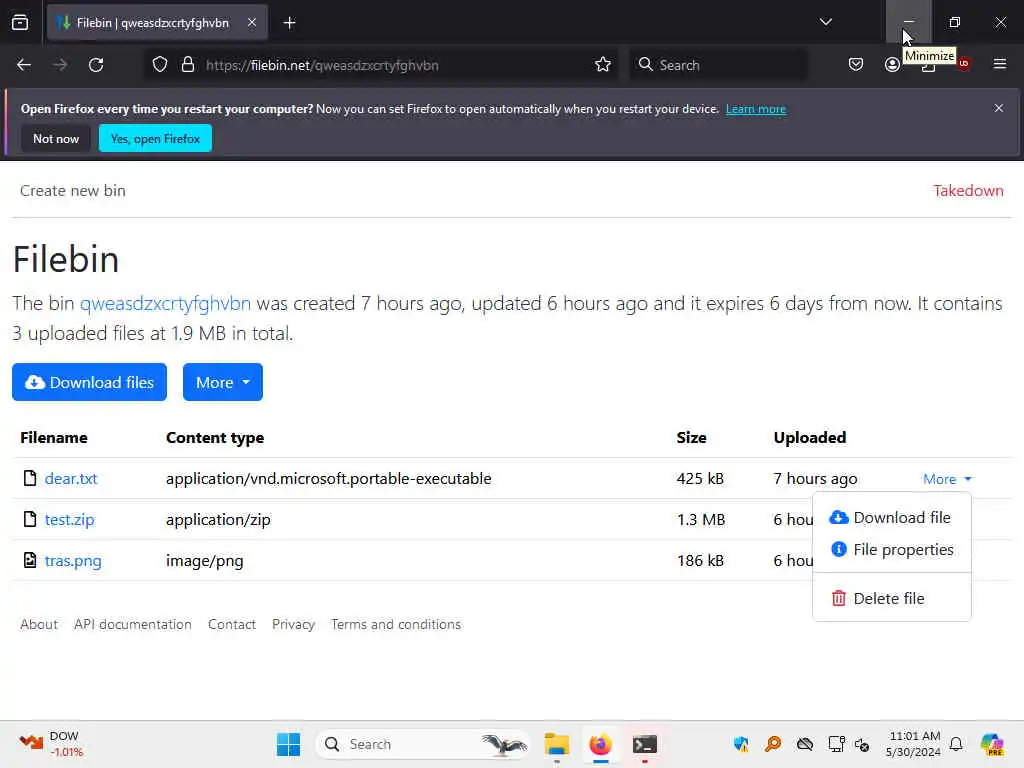Click the padlock site info icon
Screen dimensions: 1024x768
pyautogui.click(x=188, y=65)
